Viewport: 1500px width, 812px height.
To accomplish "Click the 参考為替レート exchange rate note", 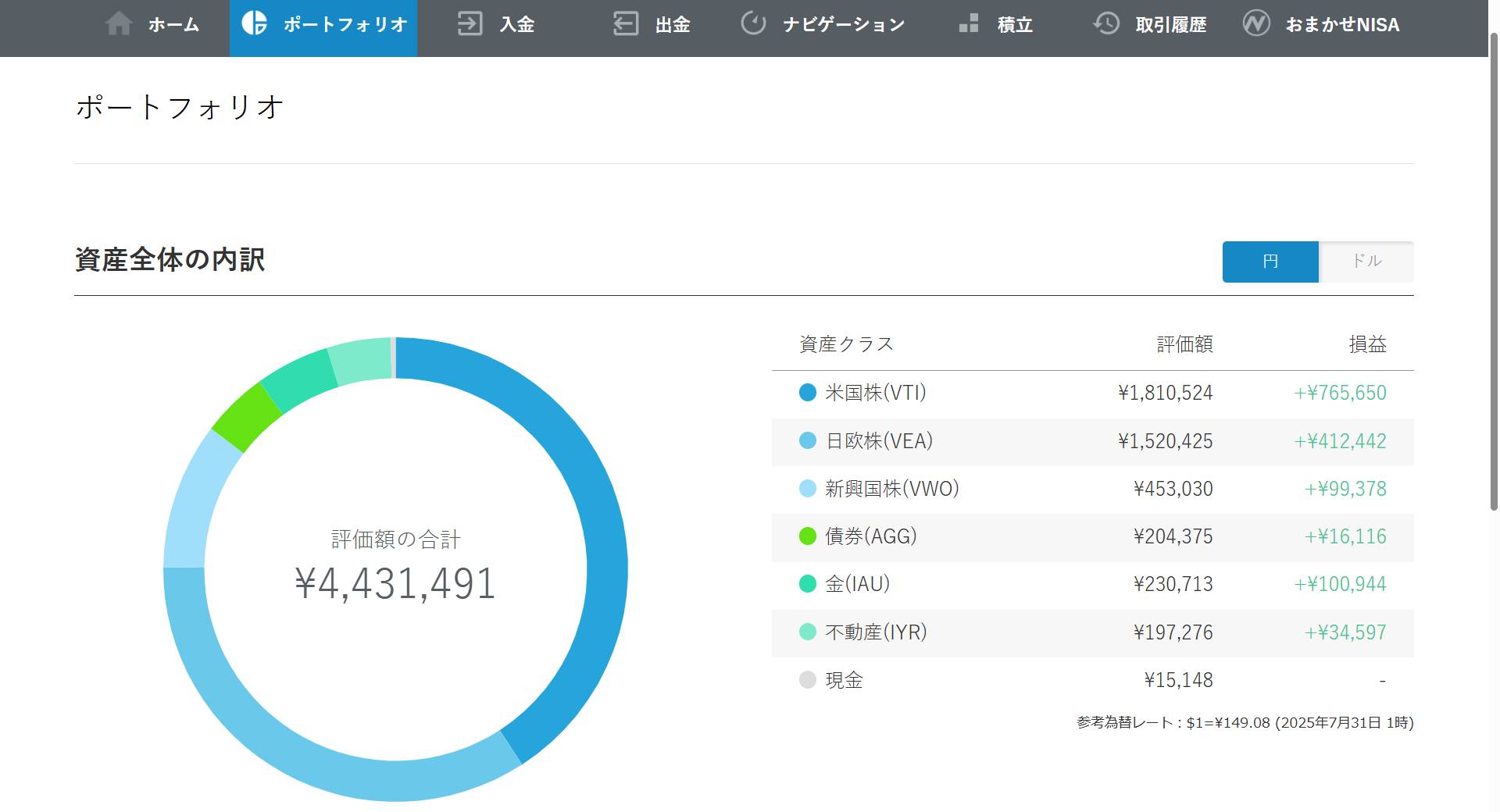I will (1245, 723).
